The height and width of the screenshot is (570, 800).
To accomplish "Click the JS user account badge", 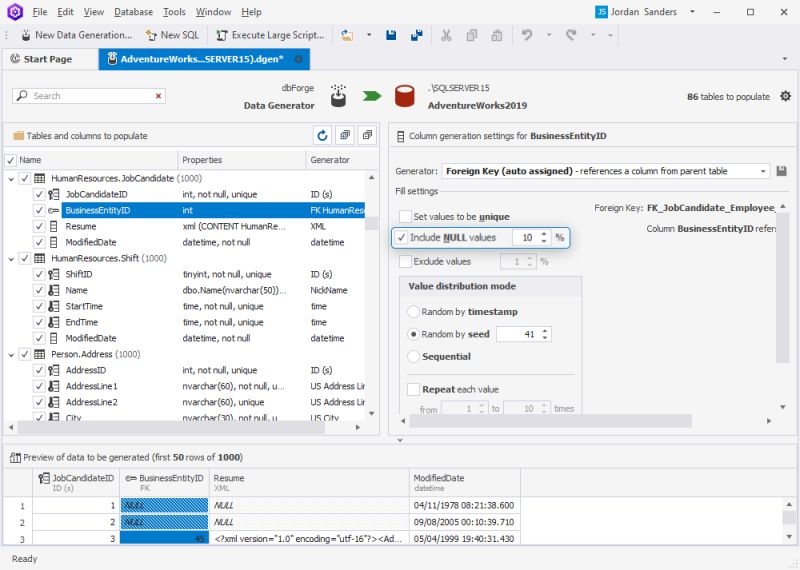I will click(x=602, y=12).
